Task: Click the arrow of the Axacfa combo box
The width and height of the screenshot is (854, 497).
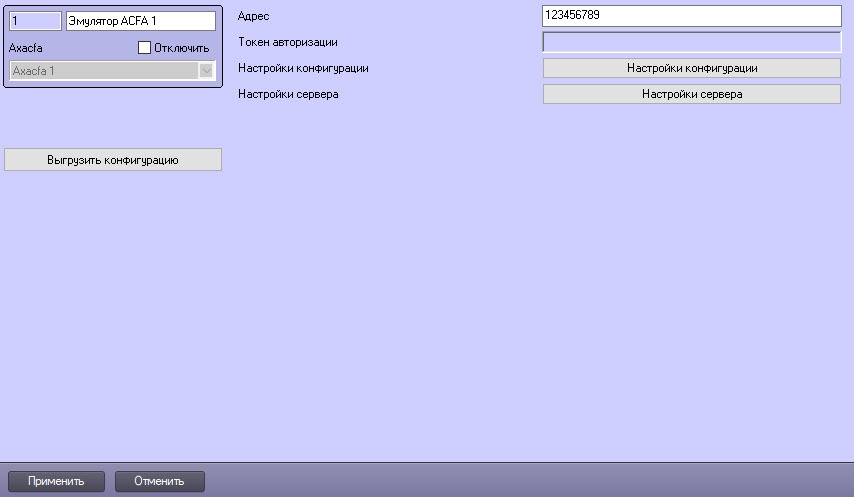Action: coord(207,70)
